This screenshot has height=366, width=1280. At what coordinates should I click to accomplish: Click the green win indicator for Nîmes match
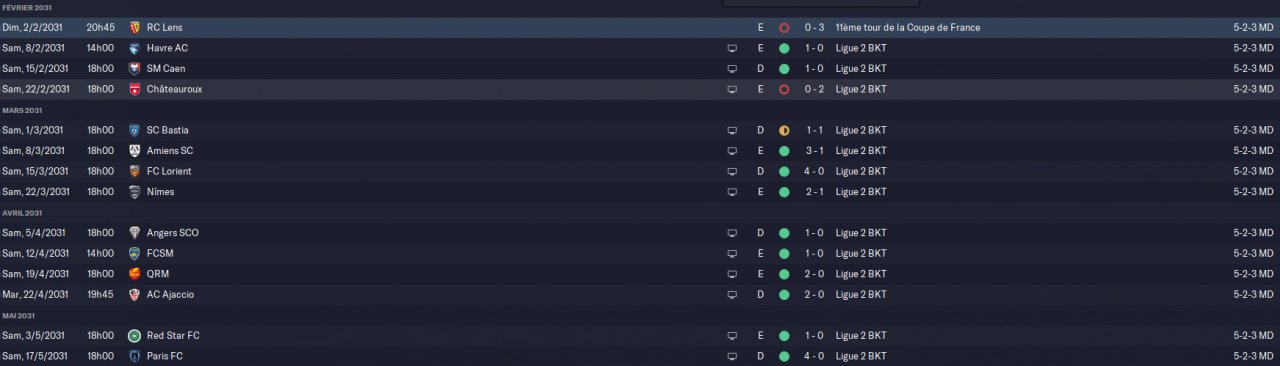[784, 192]
